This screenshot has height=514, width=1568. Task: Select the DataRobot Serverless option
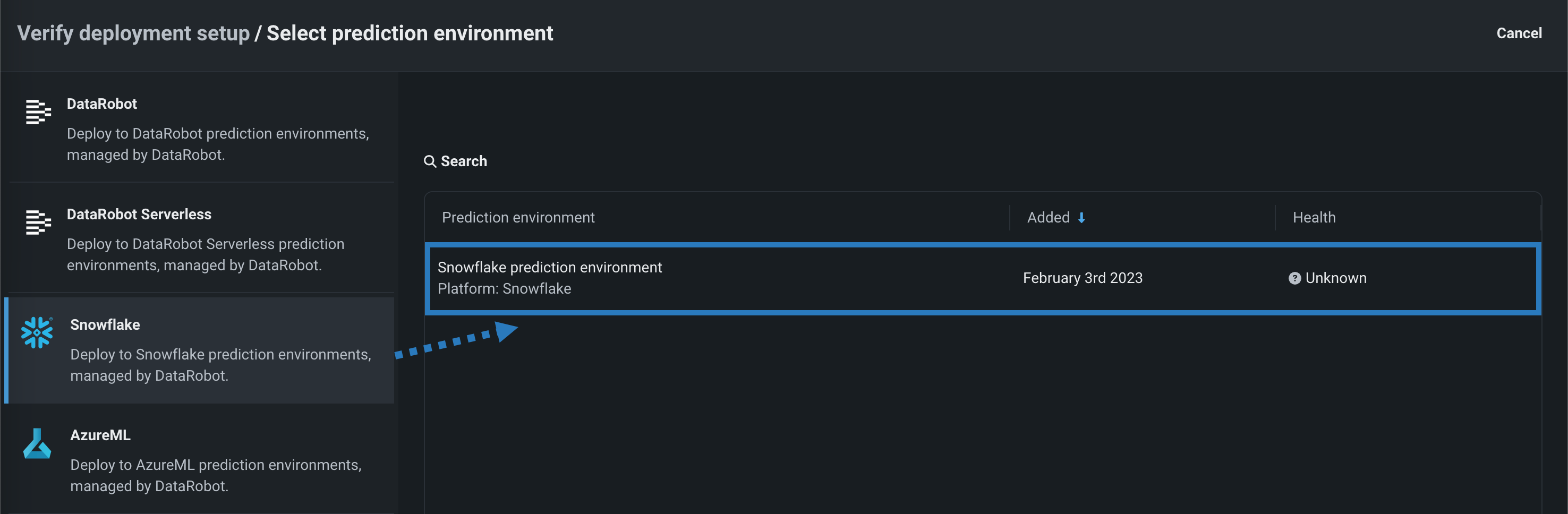click(x=201, y=239)
